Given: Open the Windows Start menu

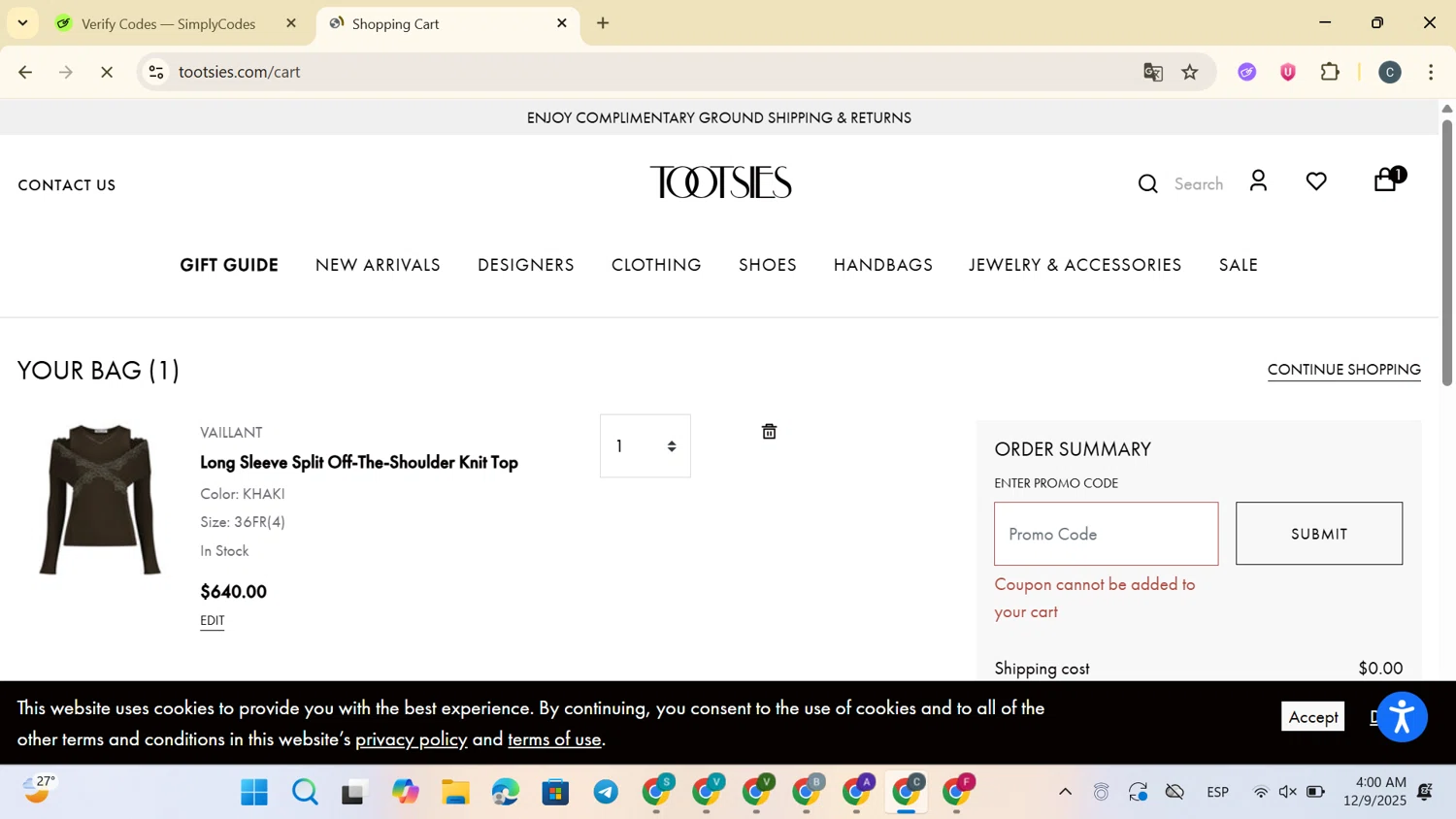Looking at the screenshot, I should point(254,793).
